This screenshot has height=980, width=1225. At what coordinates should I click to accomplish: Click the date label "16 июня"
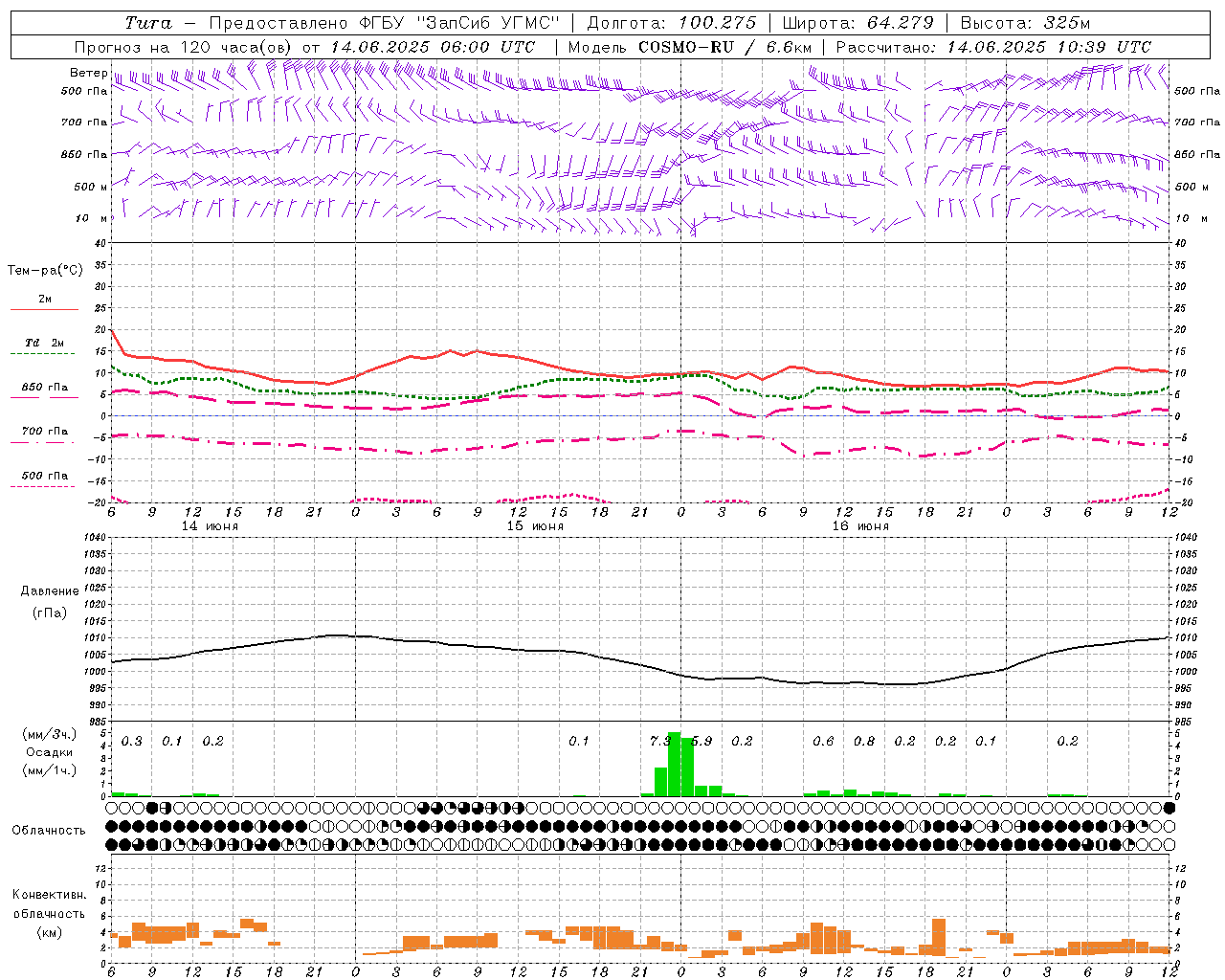[860, 526]
